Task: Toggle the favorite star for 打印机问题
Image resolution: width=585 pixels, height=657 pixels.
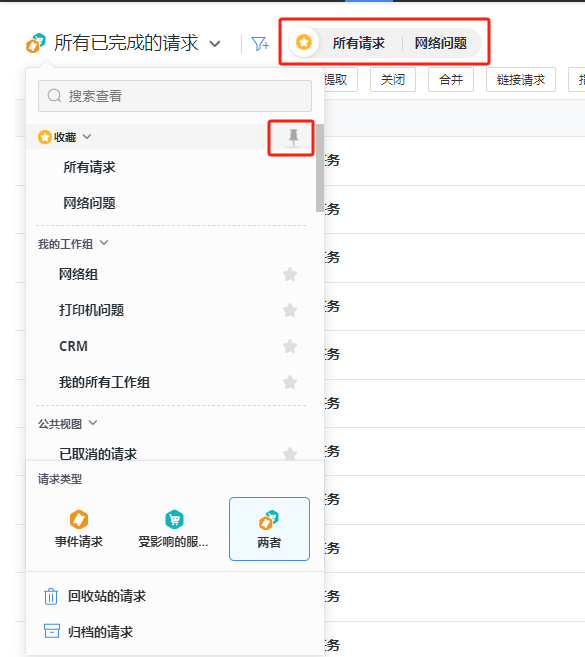Action: (x=290, y=310)
